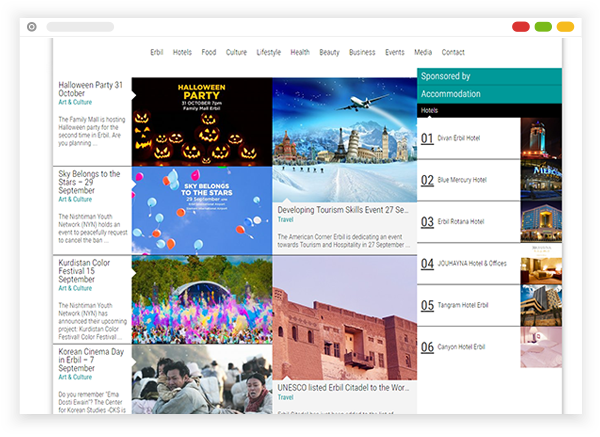Open the Media menu item
This screenshot has width=600, height=437.
pos(423,52)
